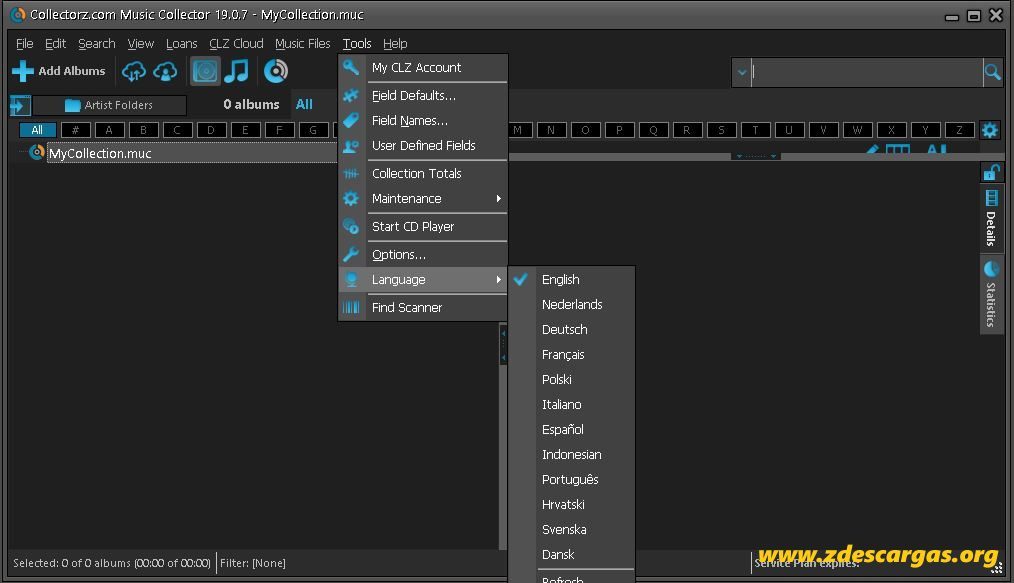Screen dimensions: 1014x583
Task: Open Options... from Tools menu
Action: [423, 255]
